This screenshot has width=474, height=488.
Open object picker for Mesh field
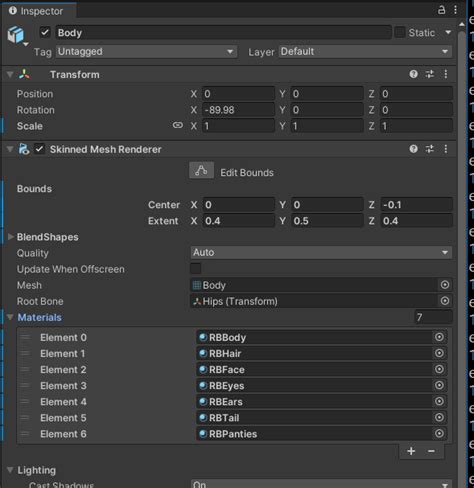click(445, 285)
